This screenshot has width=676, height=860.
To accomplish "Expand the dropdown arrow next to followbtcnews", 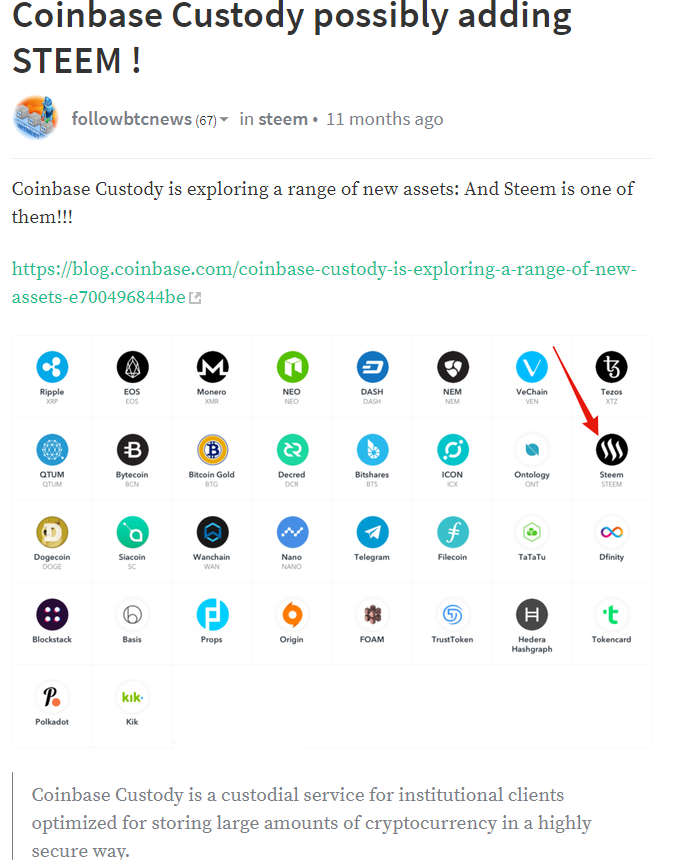I will (x=224, y=120).
